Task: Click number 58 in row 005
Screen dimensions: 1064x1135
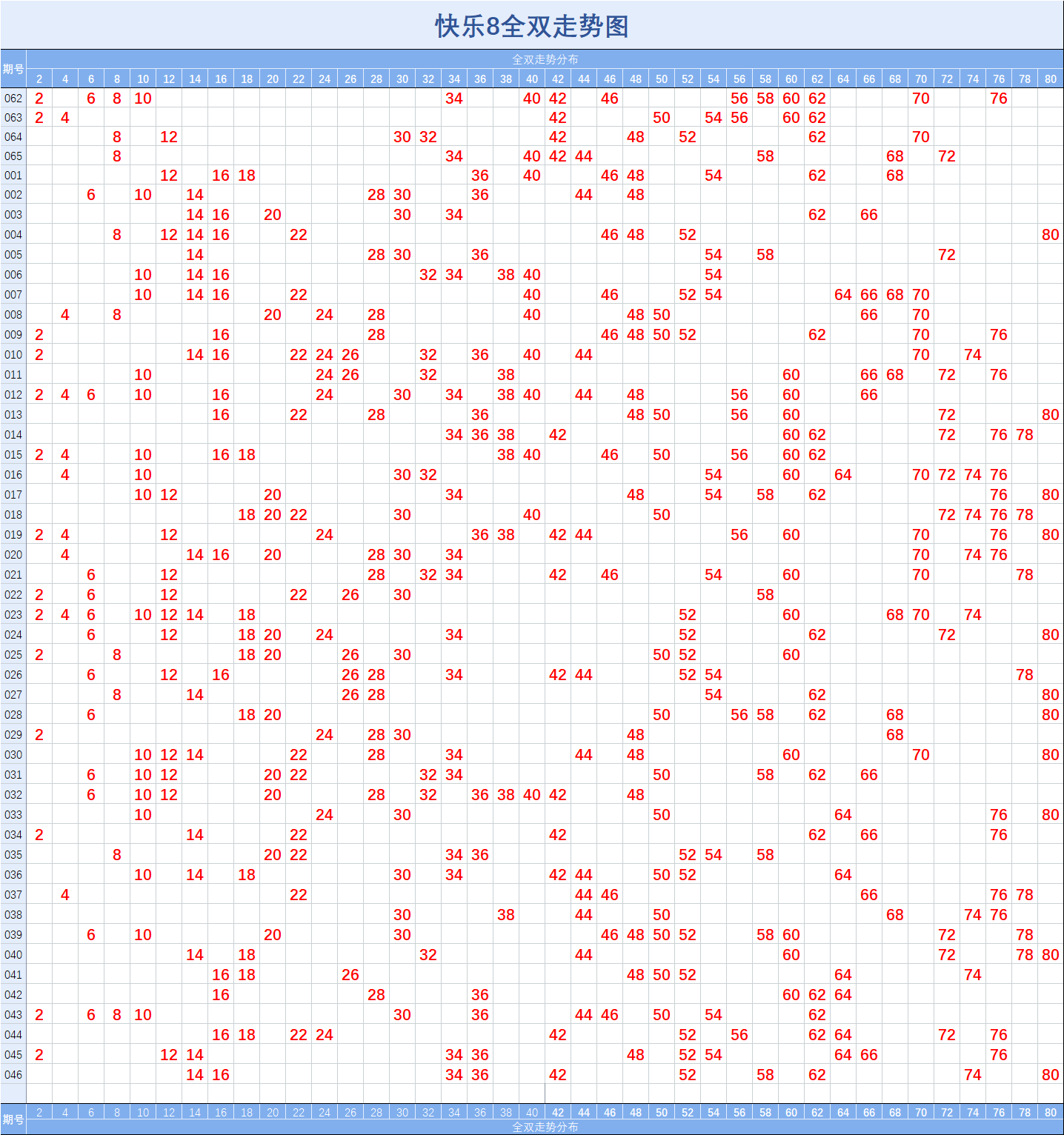Action: coord(765,255)
